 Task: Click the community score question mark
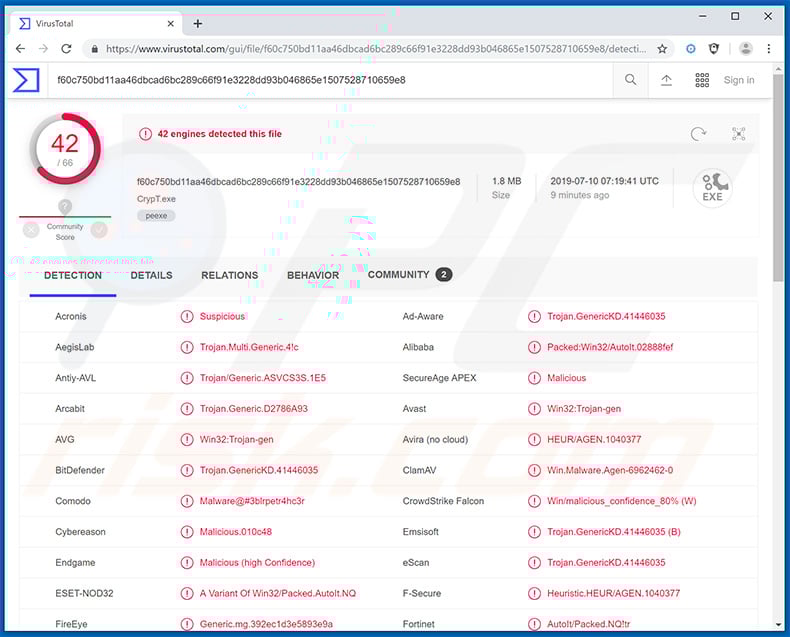pos(65,206)
